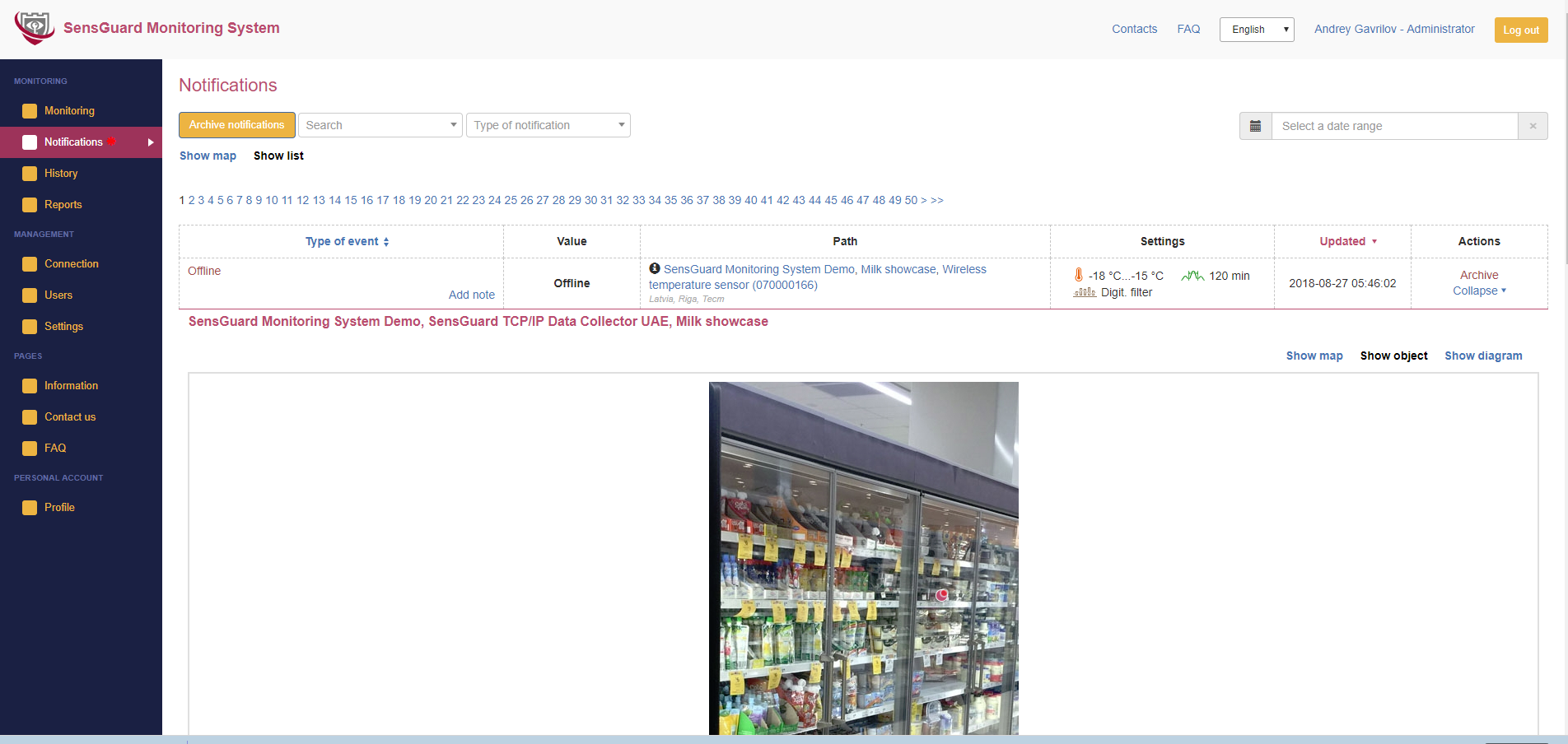Switch to Show list view
The image size is (1568, 744).
(278, 156)
